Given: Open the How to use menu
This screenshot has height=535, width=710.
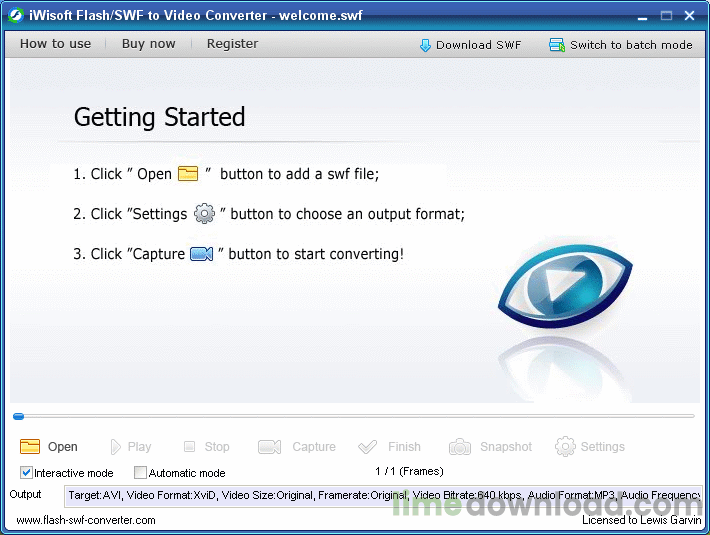Looking at the screenshot, I should (x=55, y=43).
